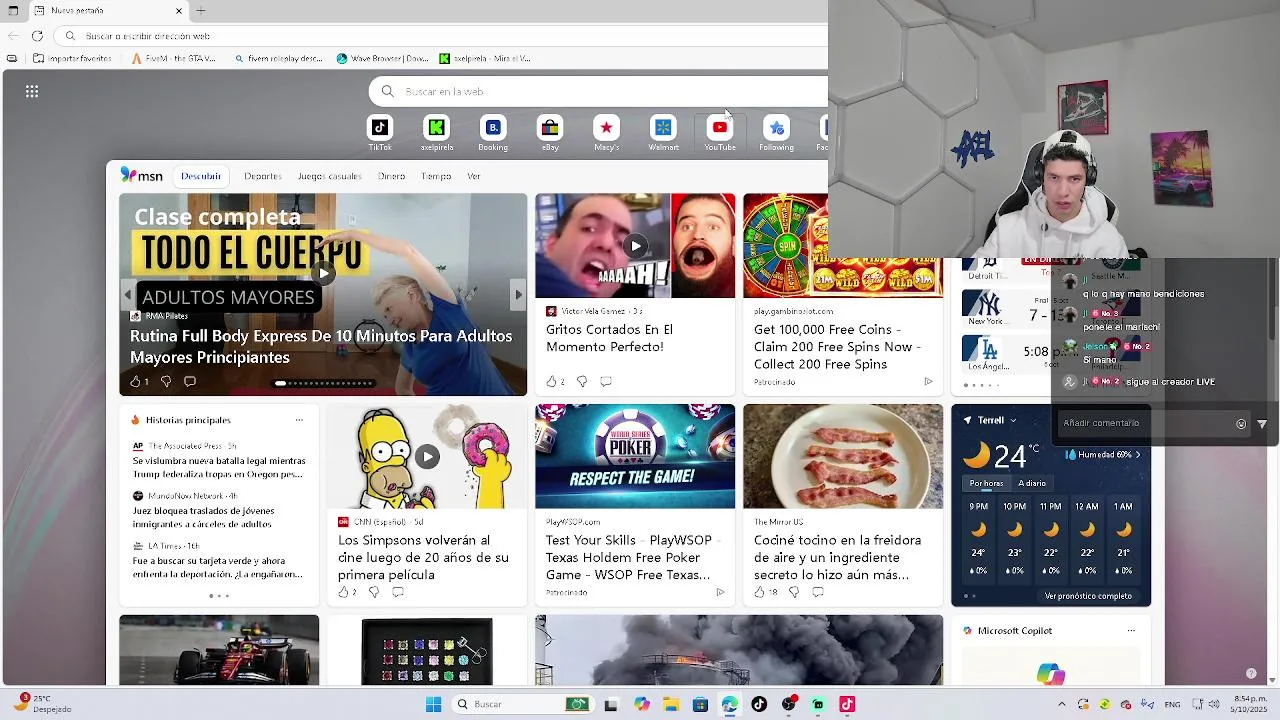This screenshot has height=720, width=1280.
Task: Open comments on the tocino article
Action: click(817, 592)
